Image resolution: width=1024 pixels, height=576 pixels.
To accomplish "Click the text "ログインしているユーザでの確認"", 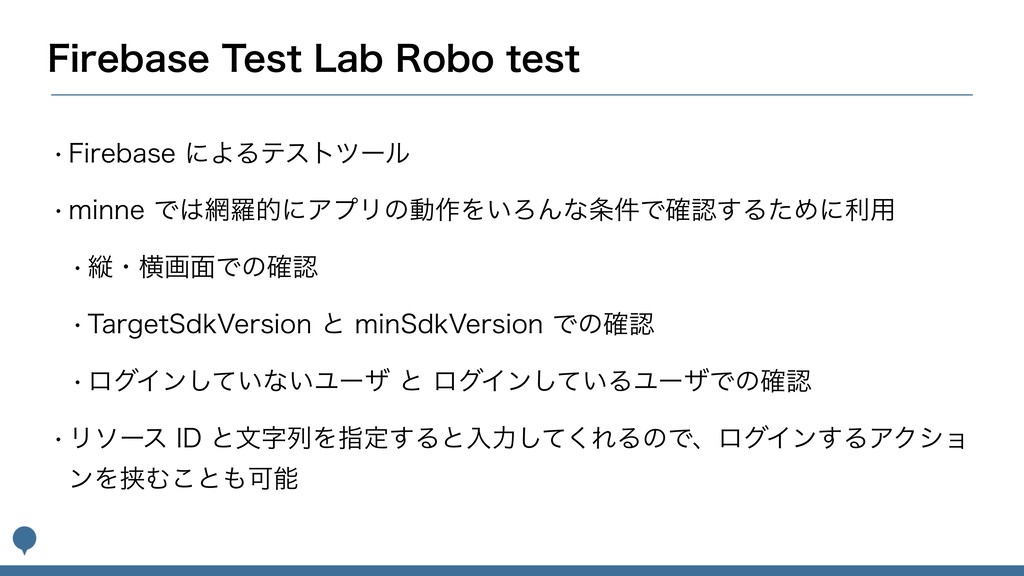I will pos(618,381).
